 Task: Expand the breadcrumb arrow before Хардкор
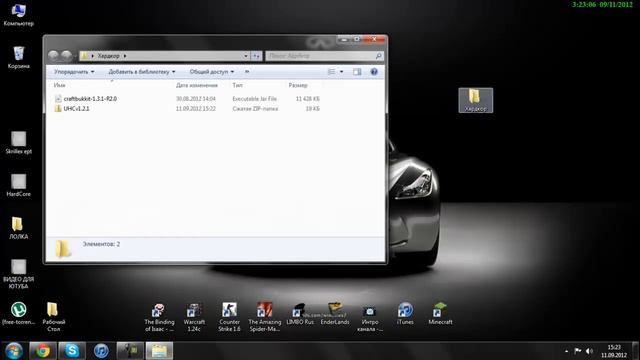coord(93,56)
